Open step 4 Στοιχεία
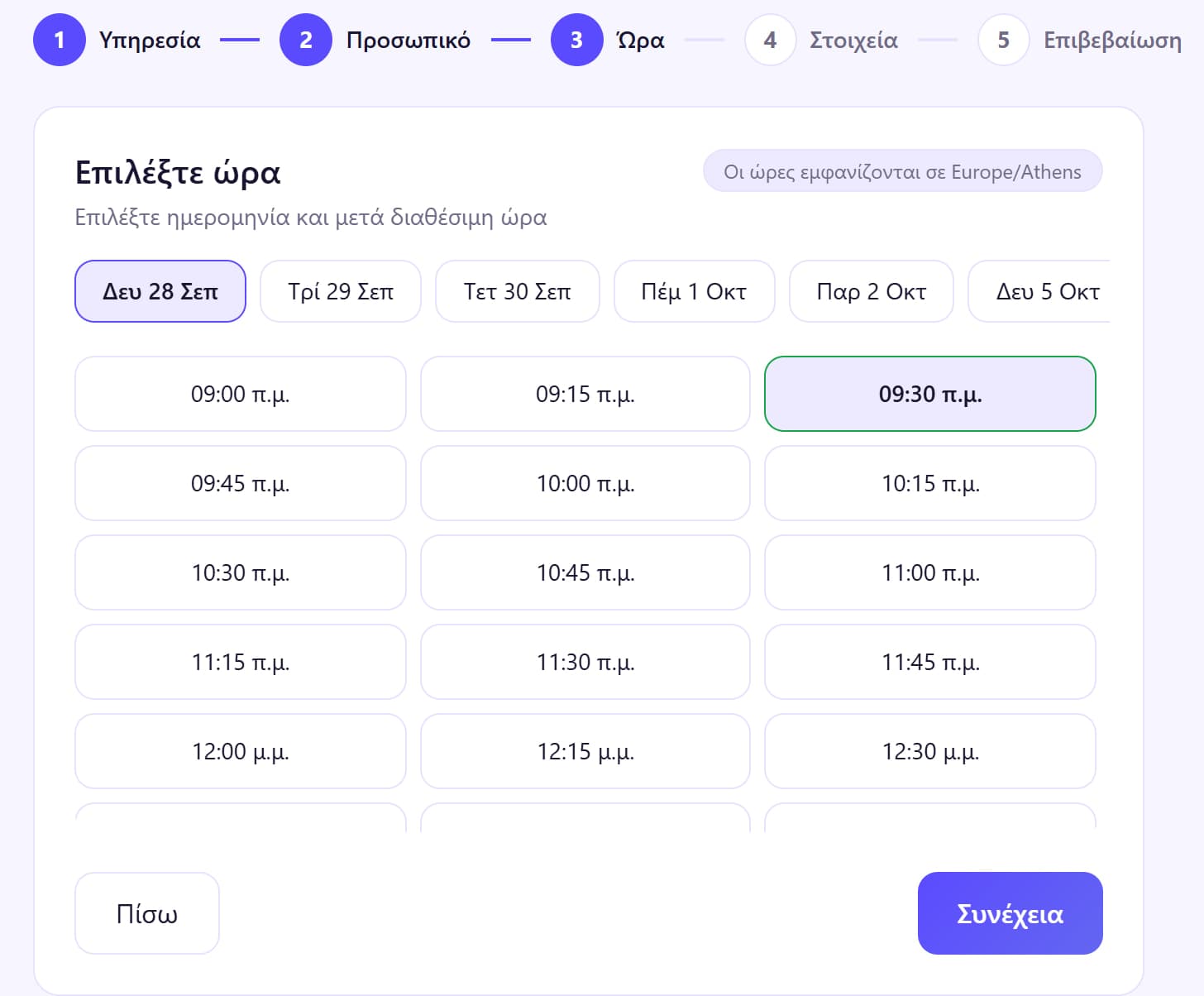Screen dimensions: 1204x996 tap(821, 40)
